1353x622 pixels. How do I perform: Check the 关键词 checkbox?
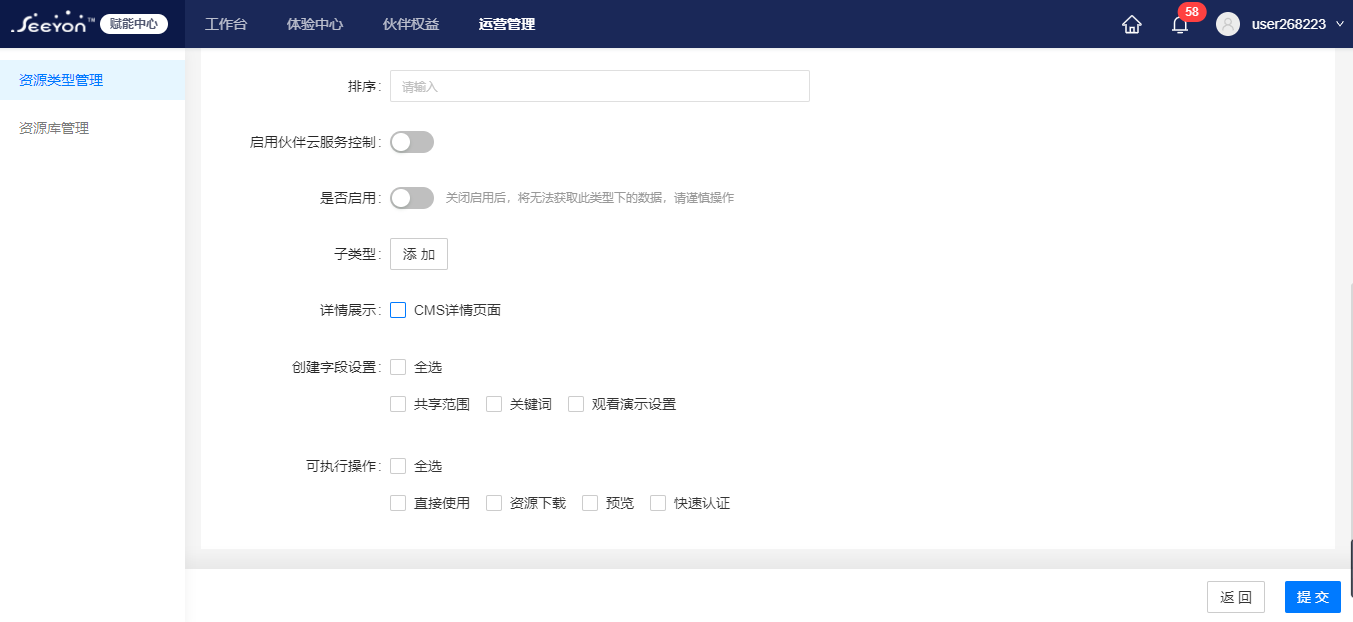pyautogui.click(x=494, y=404)
